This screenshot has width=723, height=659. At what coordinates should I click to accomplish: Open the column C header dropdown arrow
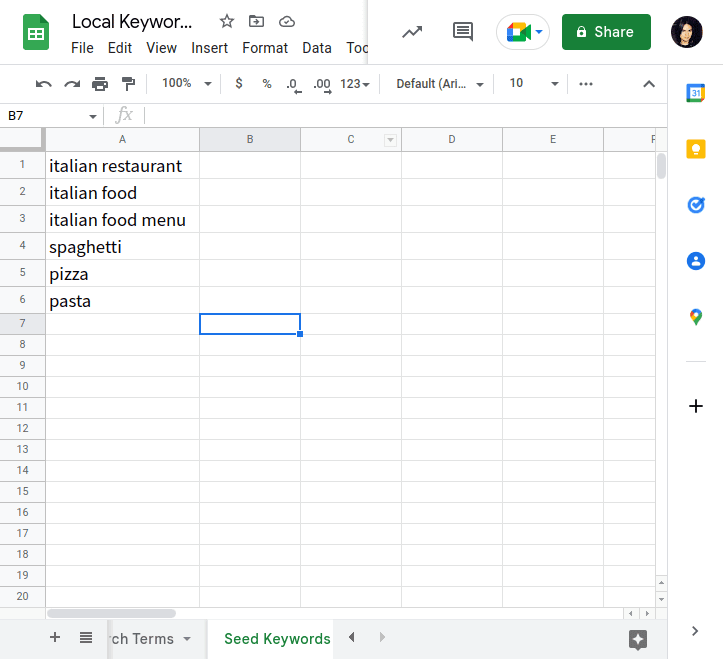(x=390, y=140)
